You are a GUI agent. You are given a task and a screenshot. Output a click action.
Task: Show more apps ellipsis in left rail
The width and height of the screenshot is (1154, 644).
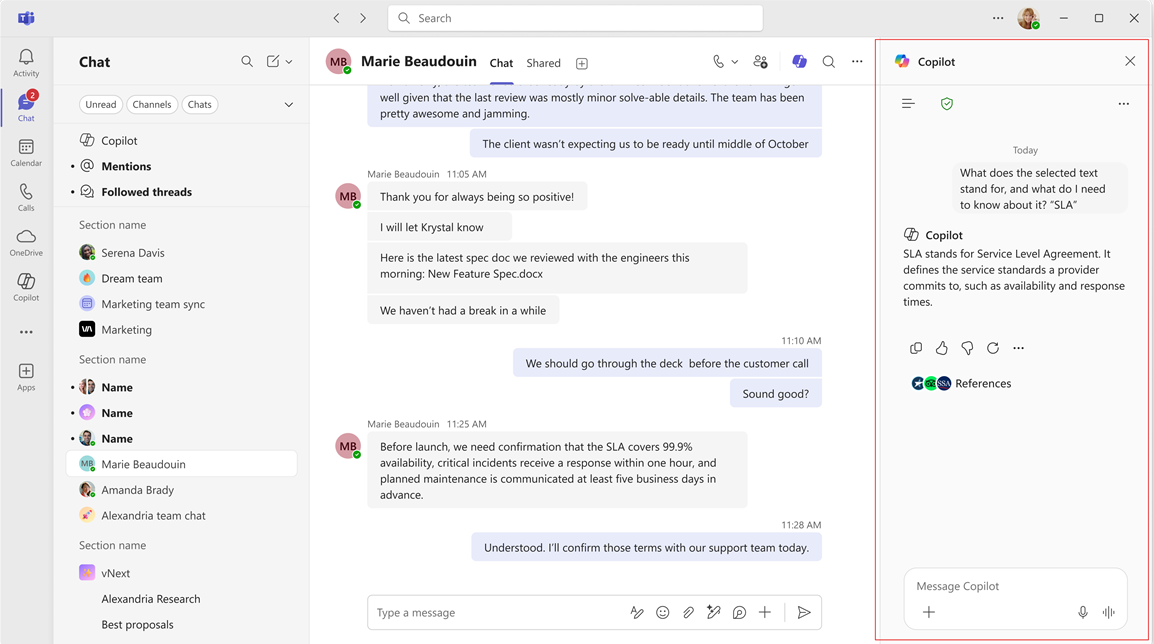point(26,332)
